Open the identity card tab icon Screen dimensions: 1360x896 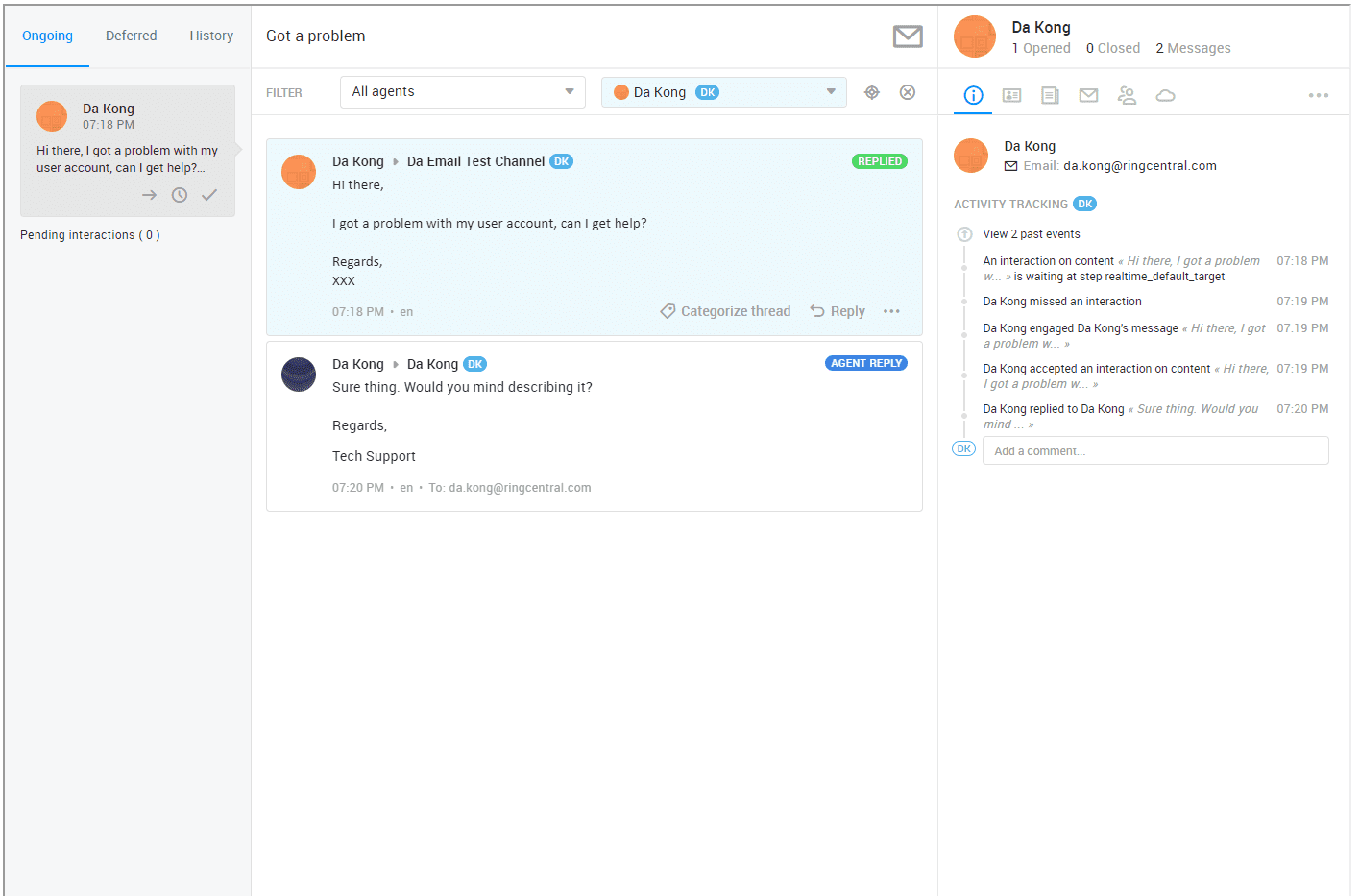pos(1011,95)
